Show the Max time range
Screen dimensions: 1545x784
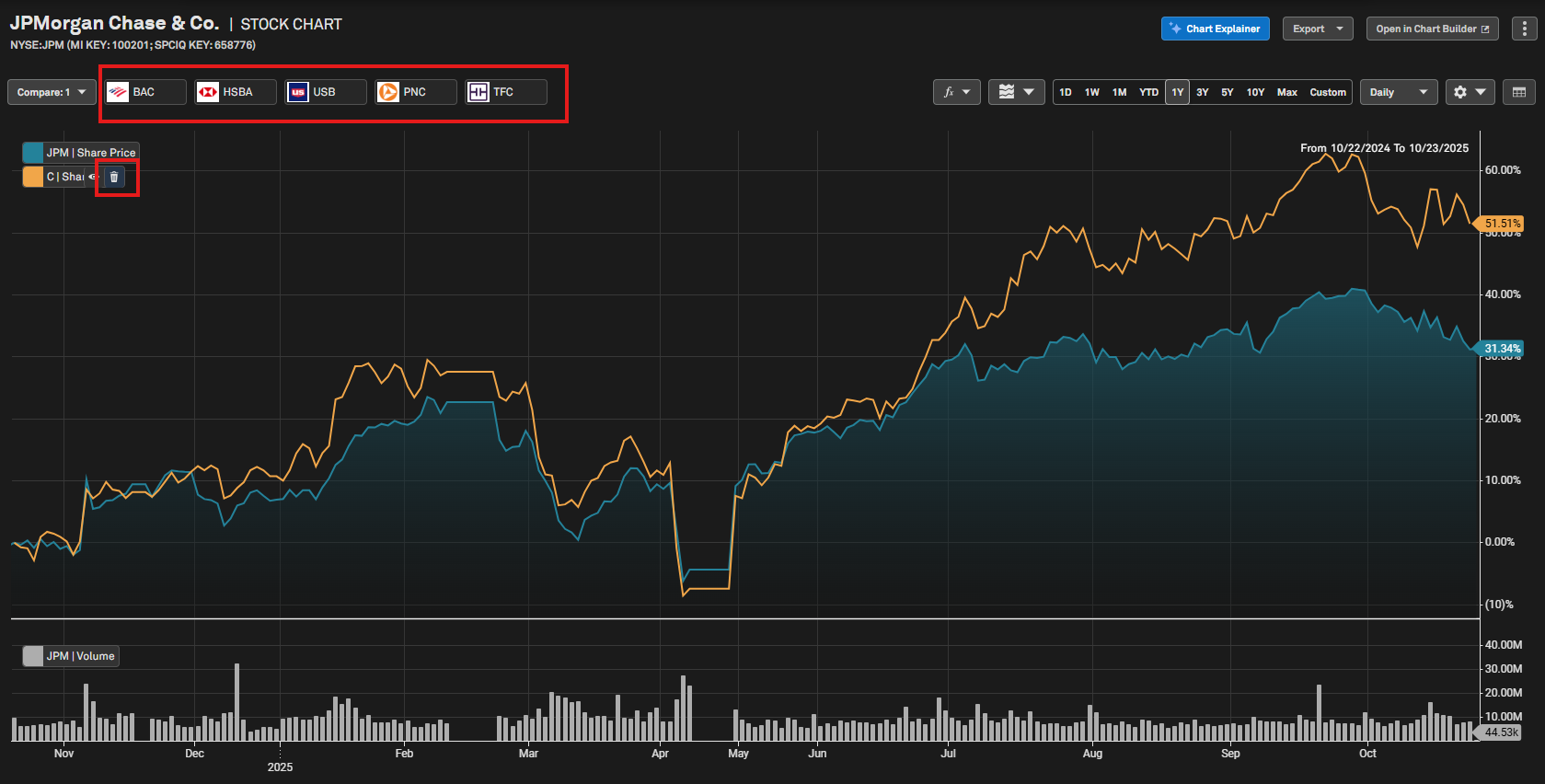1287,92
